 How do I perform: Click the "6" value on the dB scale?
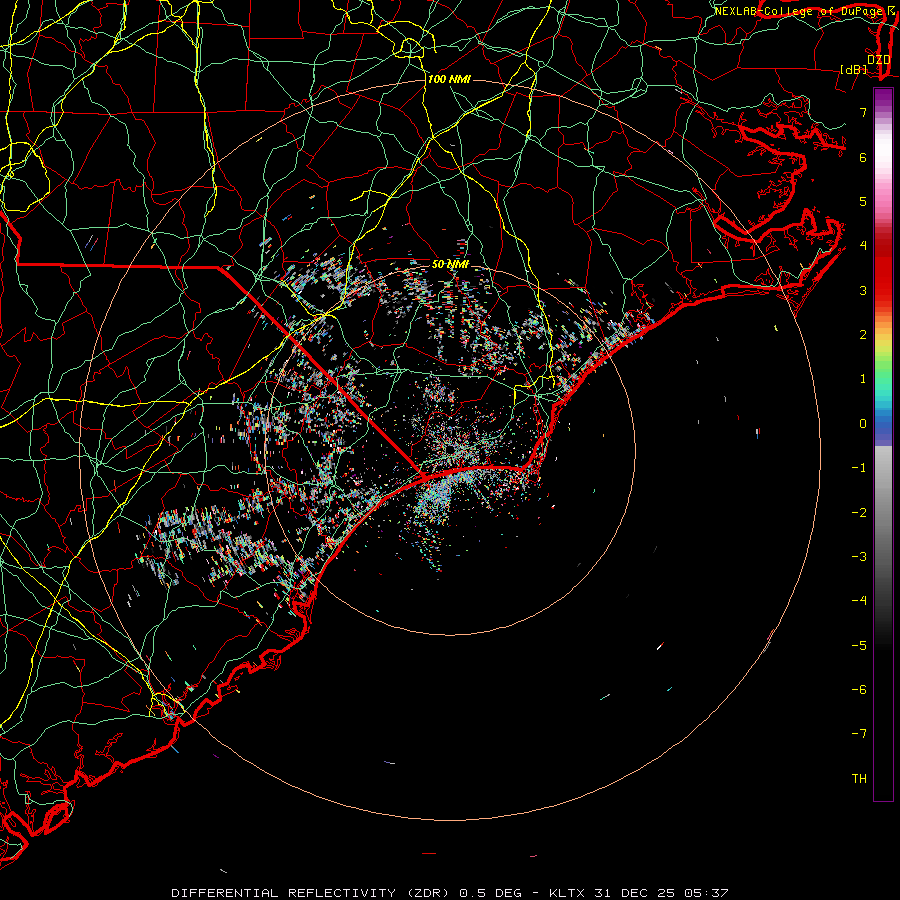[x=863, y=157]
